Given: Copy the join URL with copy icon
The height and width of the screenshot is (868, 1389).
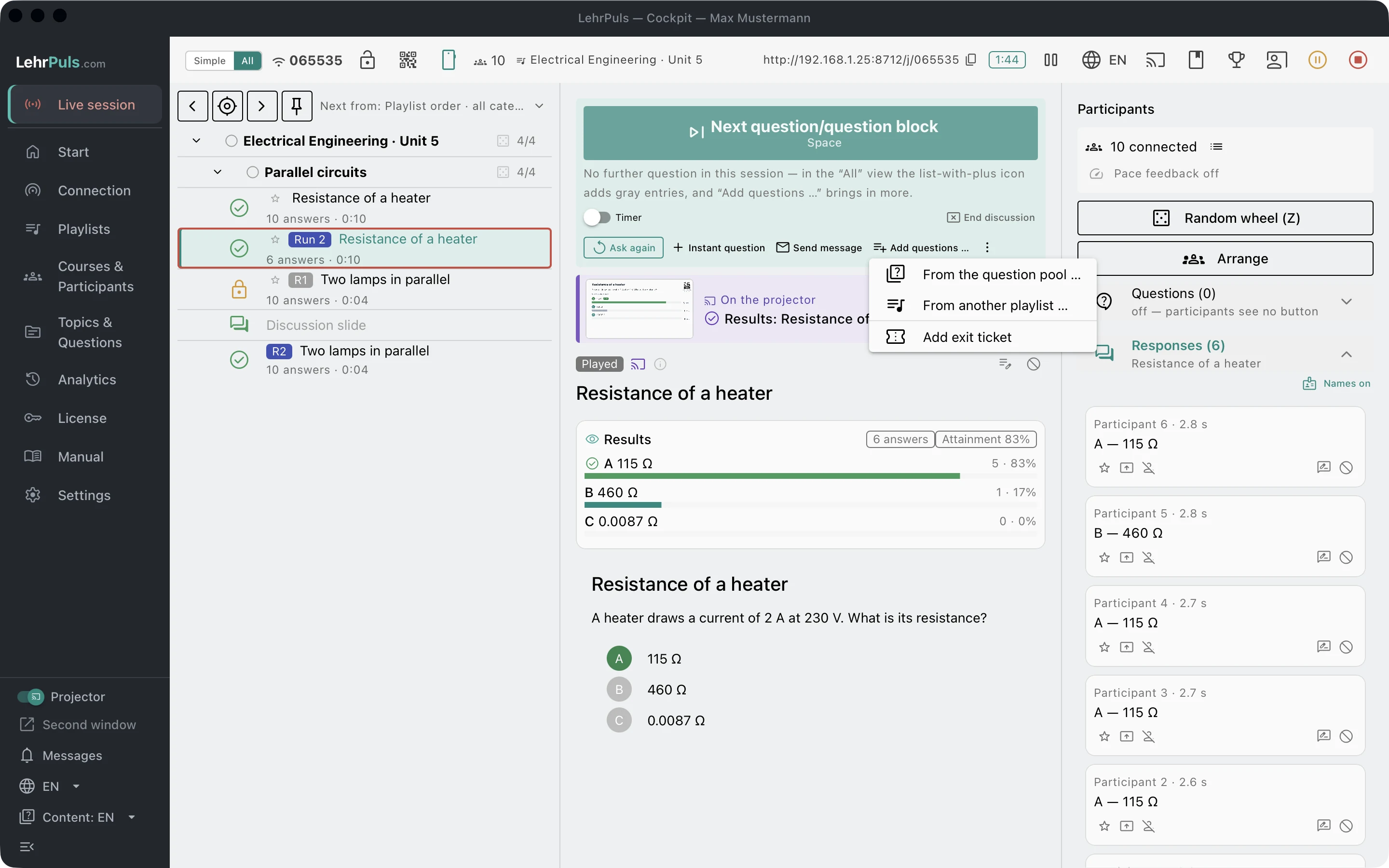Looking at the screenshot, I should pyautogui.click(x=971, y=60).
